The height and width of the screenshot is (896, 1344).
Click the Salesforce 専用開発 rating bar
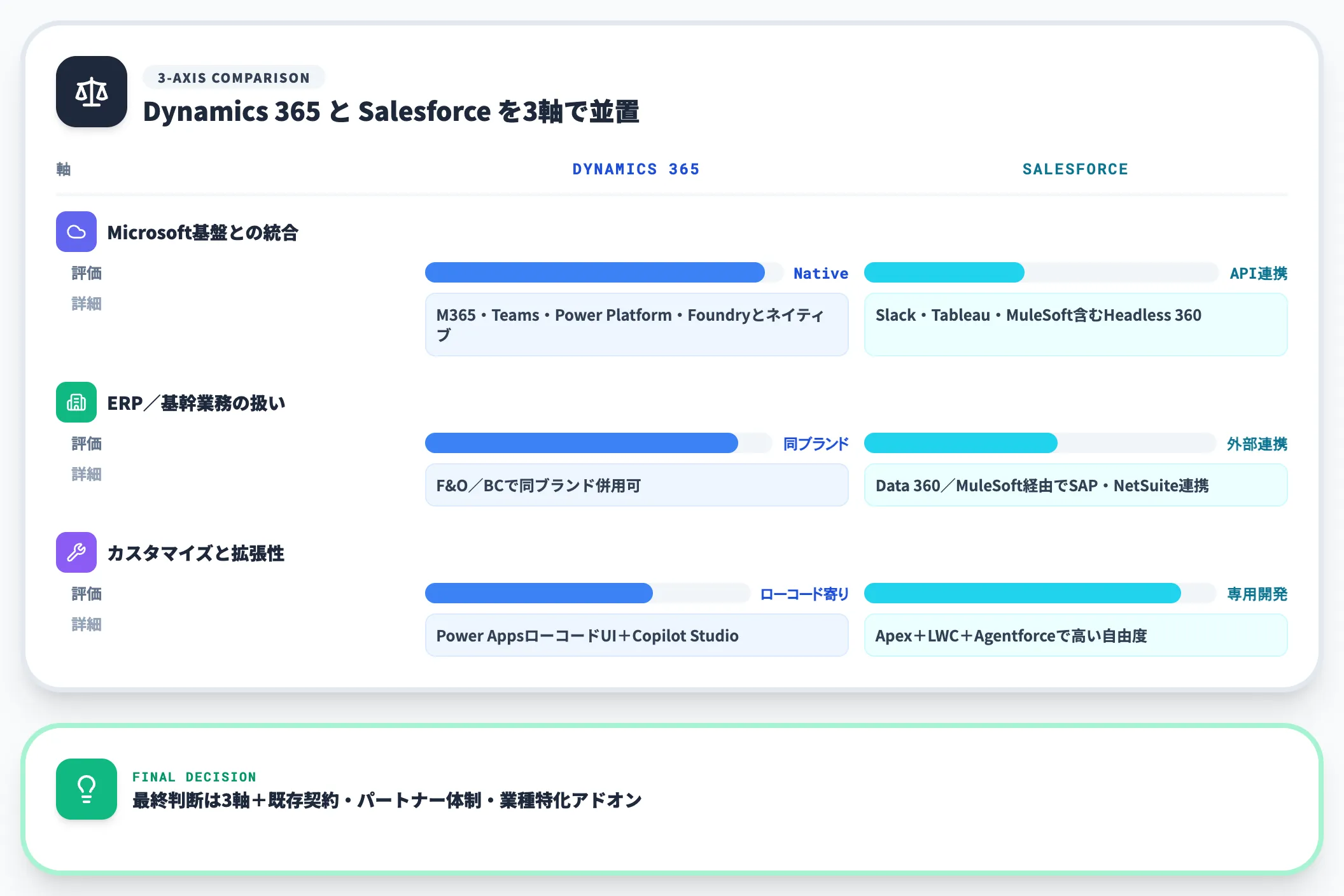[1040, 593]
